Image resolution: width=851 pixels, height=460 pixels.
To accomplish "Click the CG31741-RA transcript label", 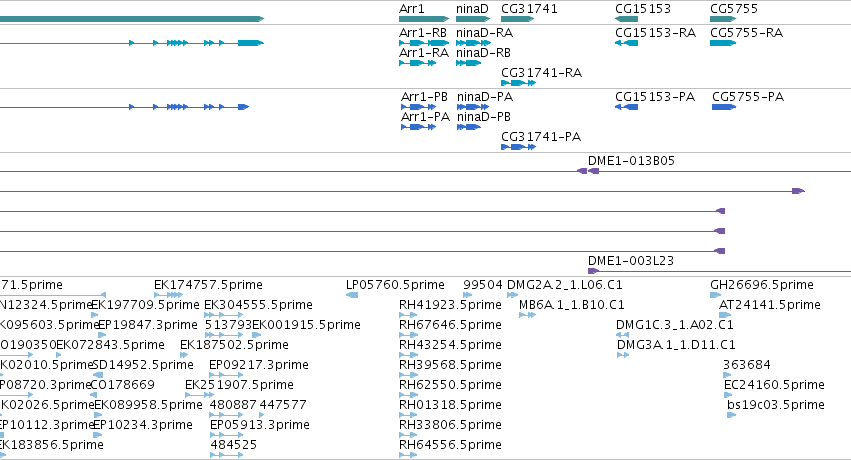I will pos(541,73).
